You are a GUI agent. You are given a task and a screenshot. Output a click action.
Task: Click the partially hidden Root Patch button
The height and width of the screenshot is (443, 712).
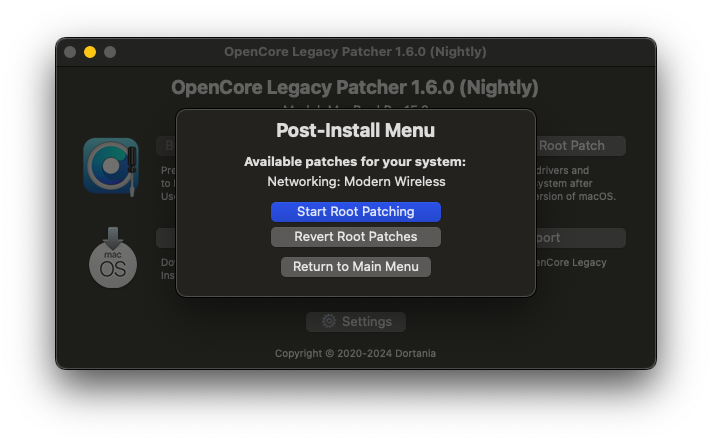580,146
